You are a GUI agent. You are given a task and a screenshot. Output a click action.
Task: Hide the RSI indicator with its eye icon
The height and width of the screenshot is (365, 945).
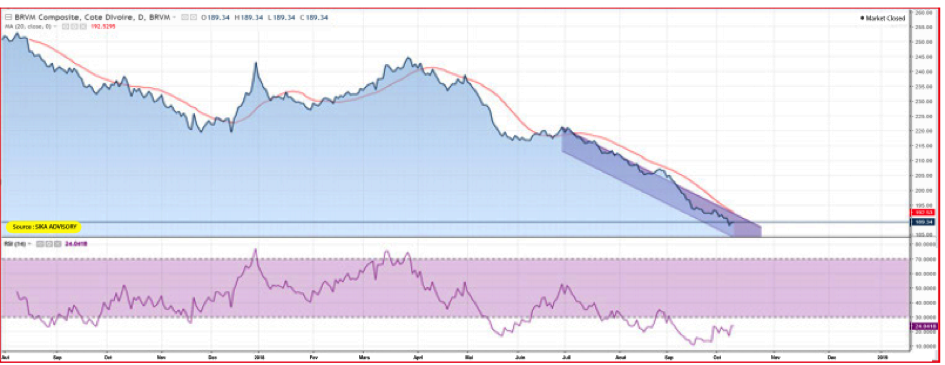(x=39, y=244)
